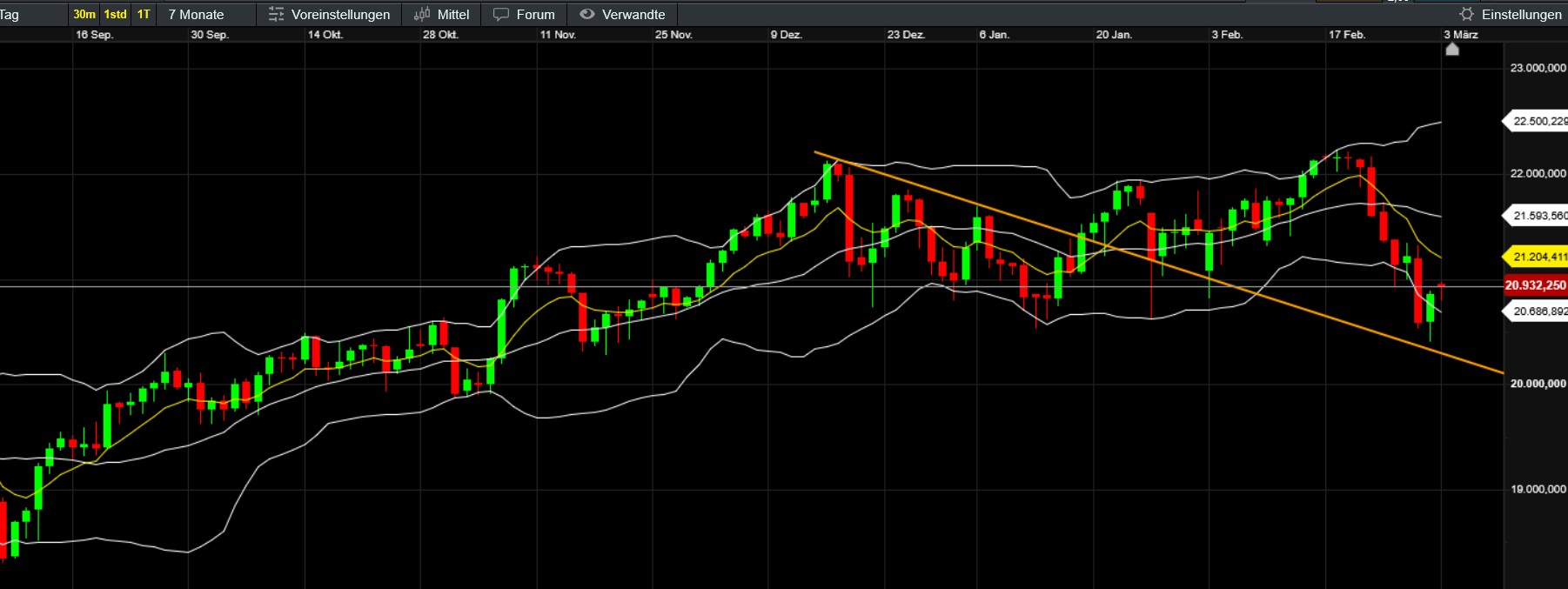Click the 28 Okt. date axis label
The width and height of the screenshot is (1568, 589).
tap(440, 35)
